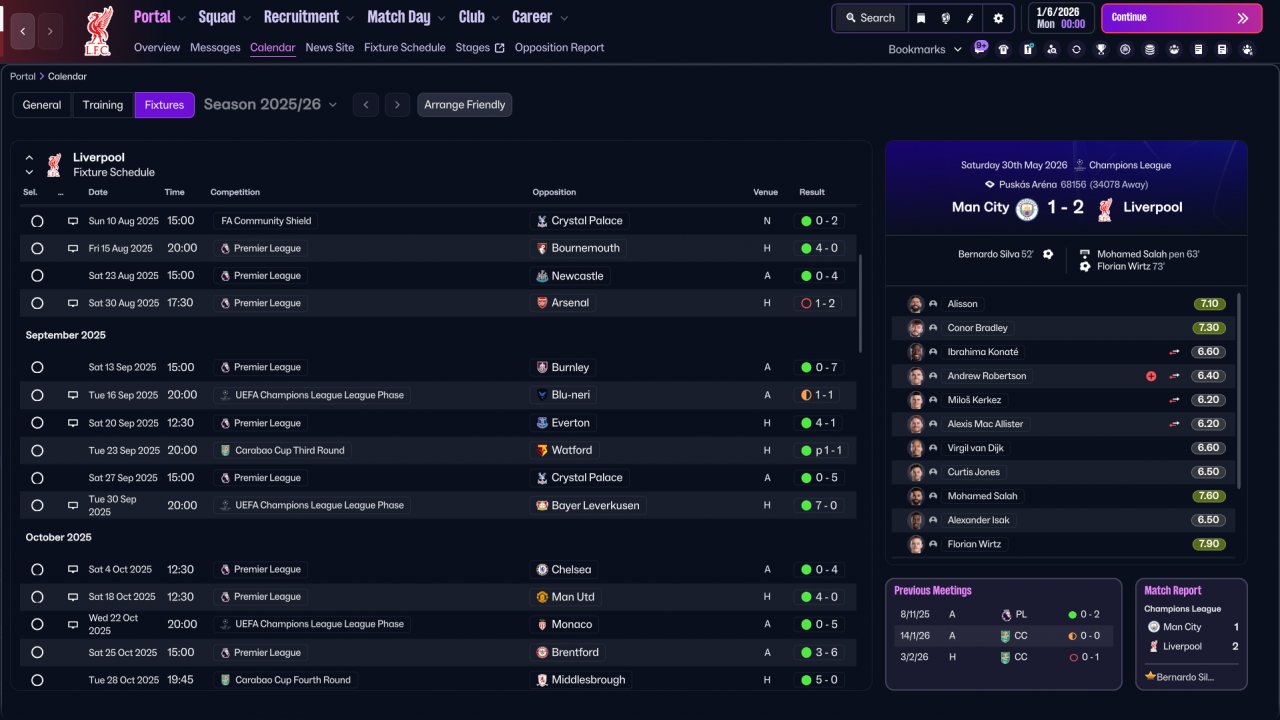The image size is (1280, 720).
Task: Expand the Squad menu dropdown arrow
Action: pyautogui.click(x=246, y=18)
